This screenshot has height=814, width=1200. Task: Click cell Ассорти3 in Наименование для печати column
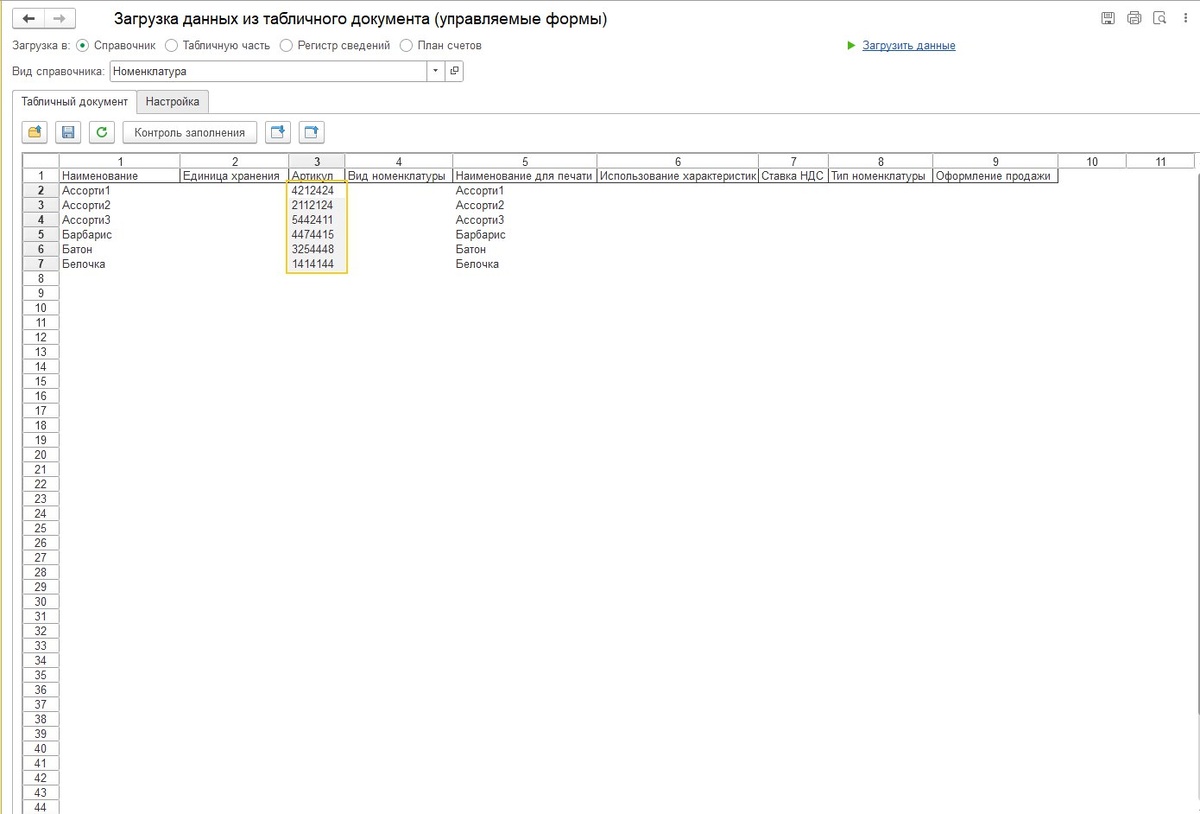tap(525, 220)
